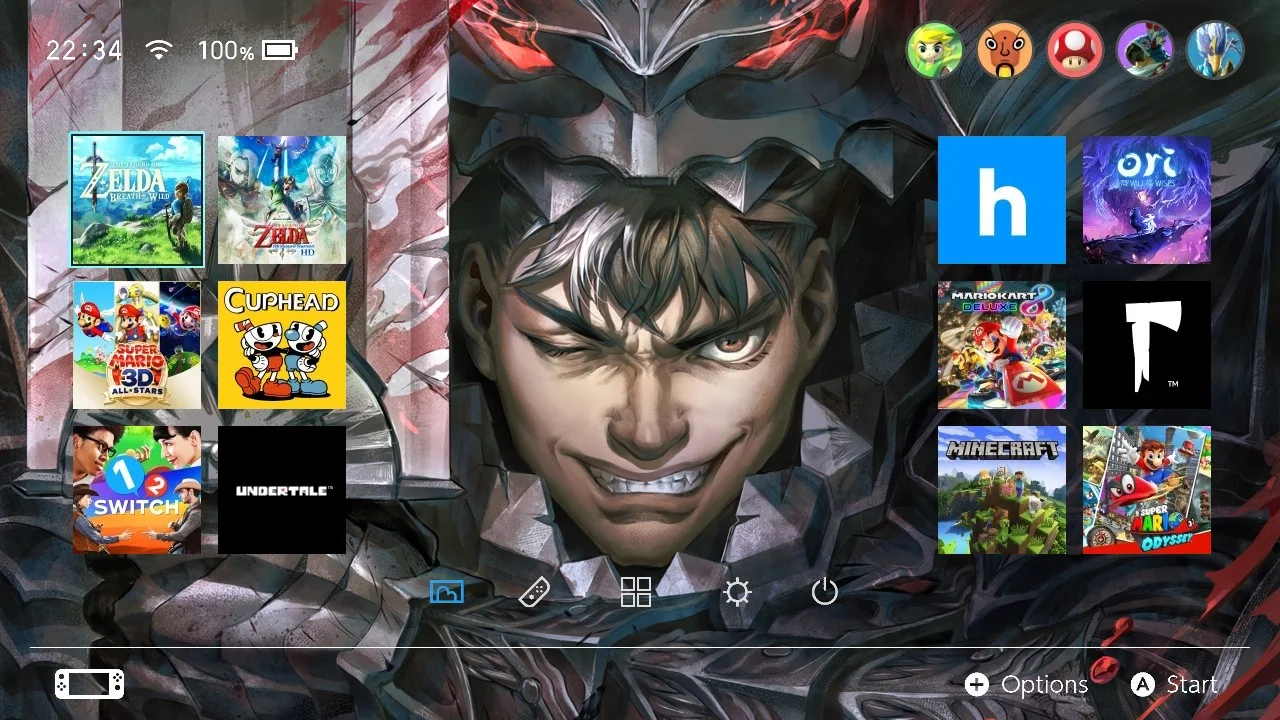Select the Toon Link user avatar
The width and height of the screenshot is (1280, 720).
934,50
